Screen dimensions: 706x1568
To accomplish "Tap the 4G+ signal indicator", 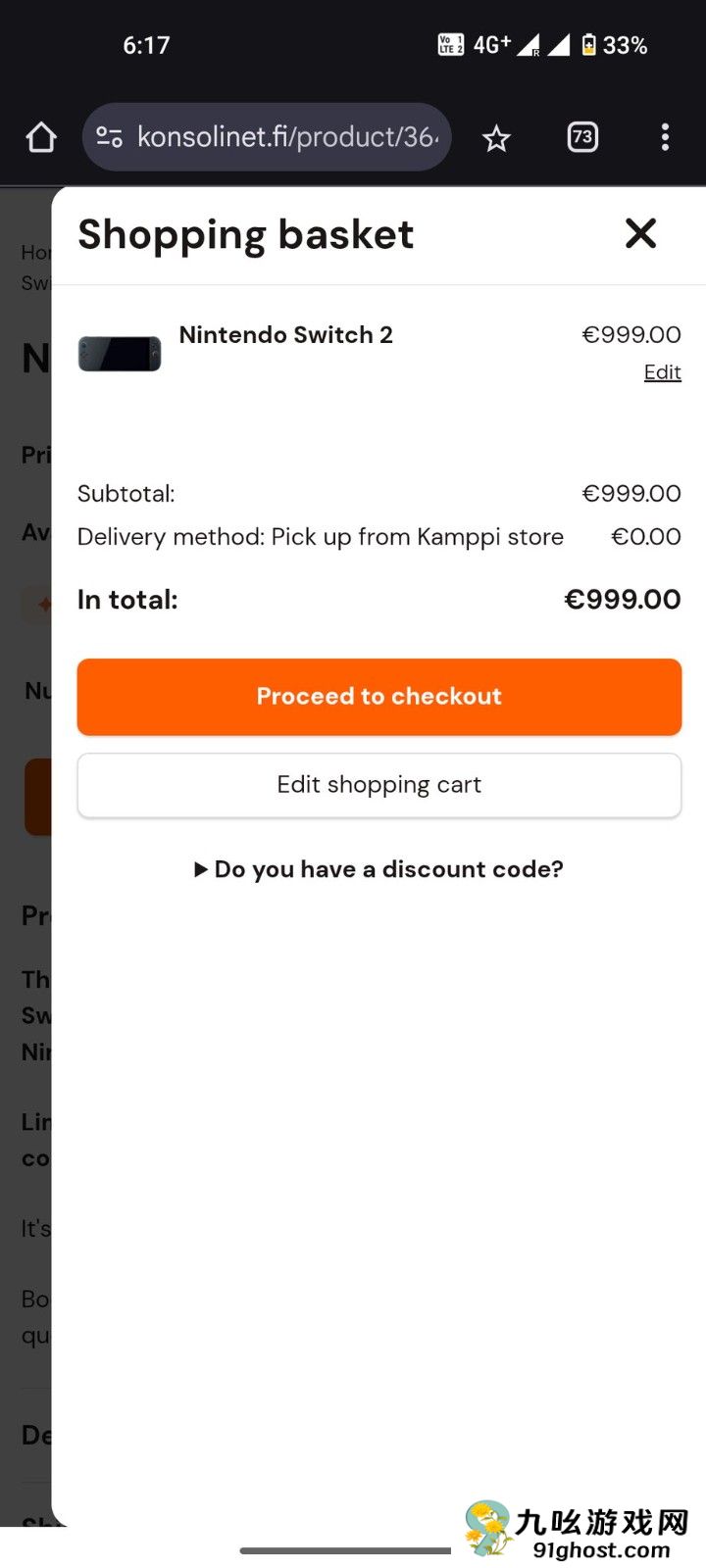I will tap(491, 45).
